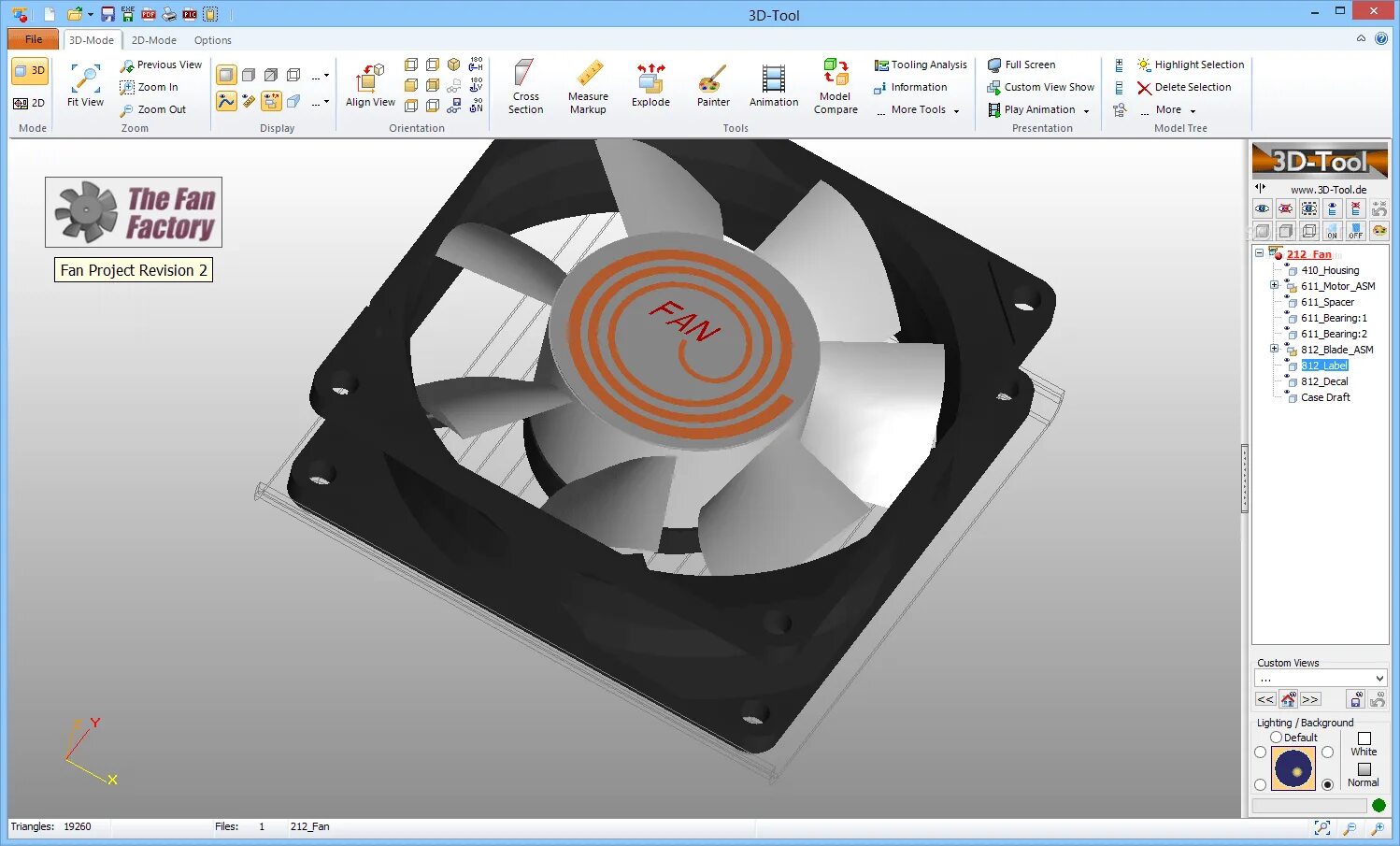Screen dimensions: 1400x846
Task: Select the shaded display mode icon
Action: [x=226, y=75]
